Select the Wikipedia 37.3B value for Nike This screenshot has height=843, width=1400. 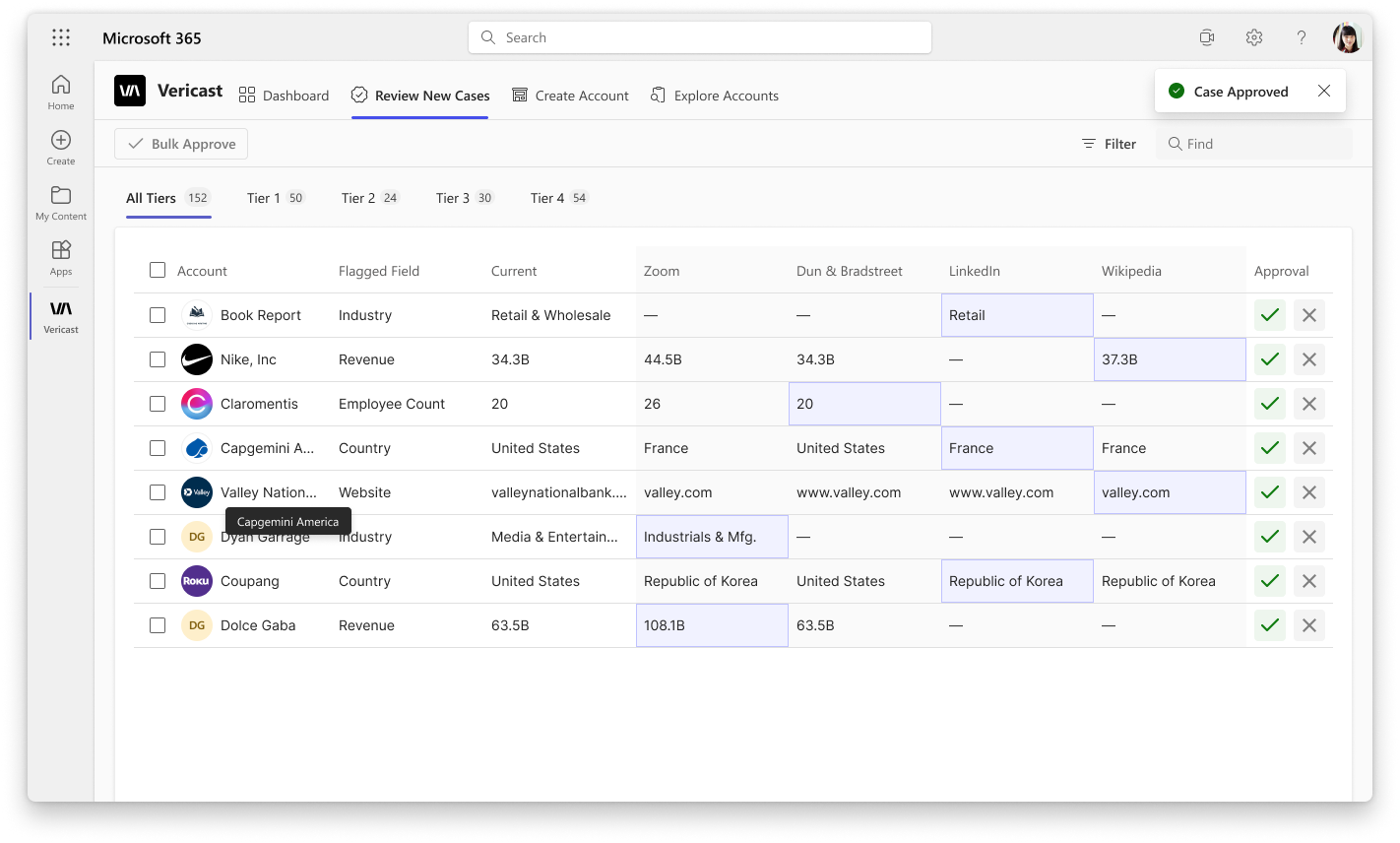point(1170,359)
